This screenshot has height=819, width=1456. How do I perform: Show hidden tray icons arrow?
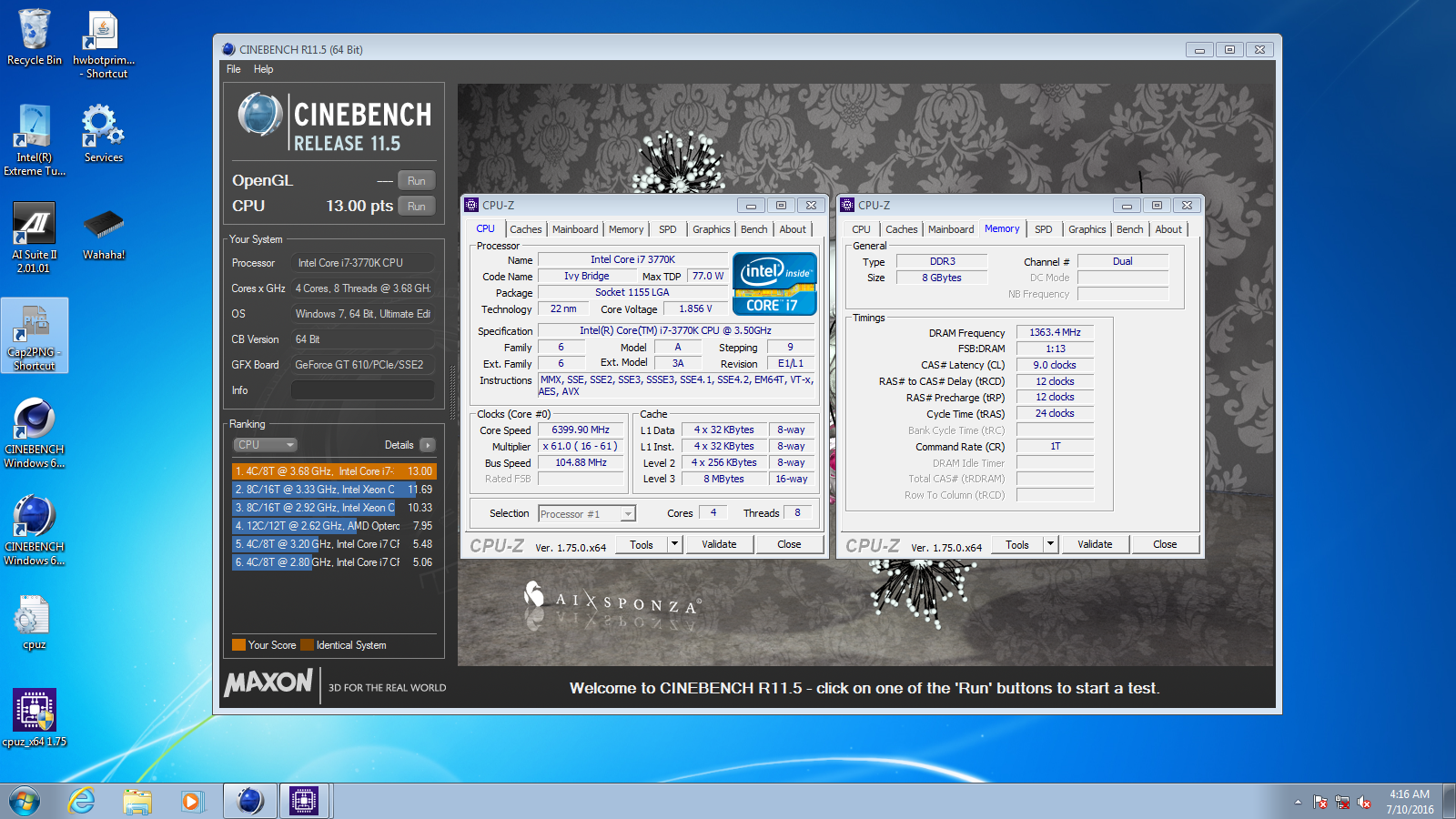click(x=1298, y=802)
